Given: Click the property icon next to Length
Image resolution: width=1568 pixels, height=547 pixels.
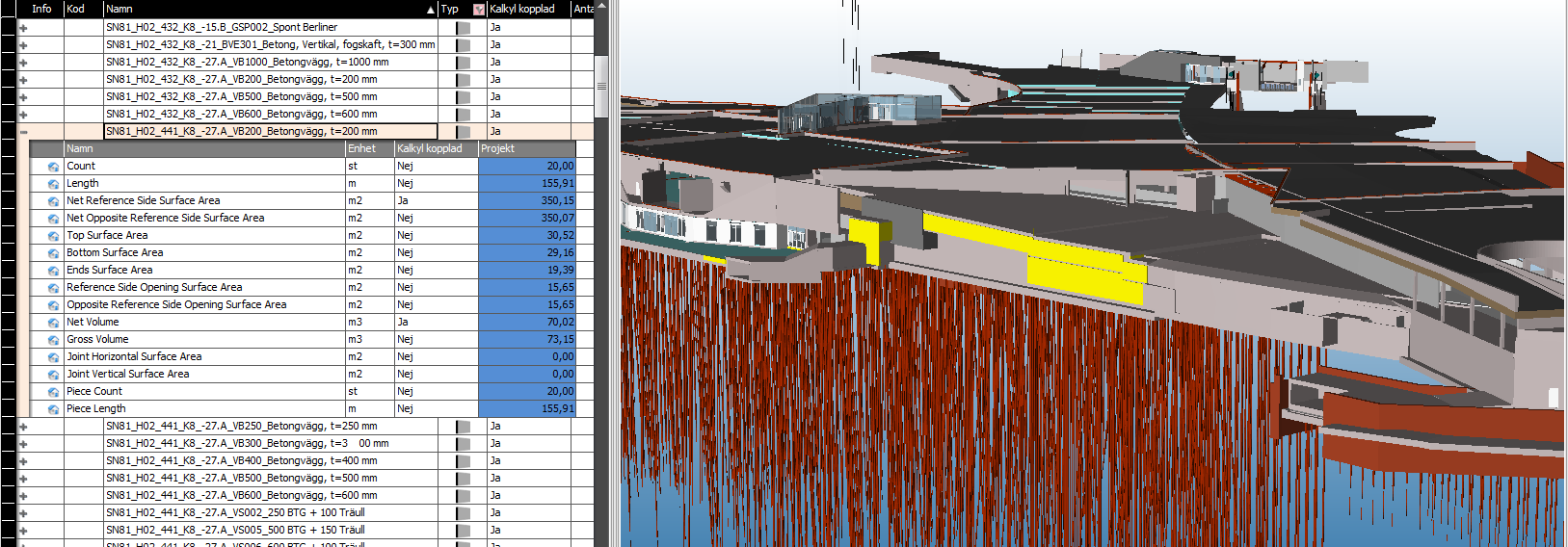Looking at the screenshot, I should 53,184.
